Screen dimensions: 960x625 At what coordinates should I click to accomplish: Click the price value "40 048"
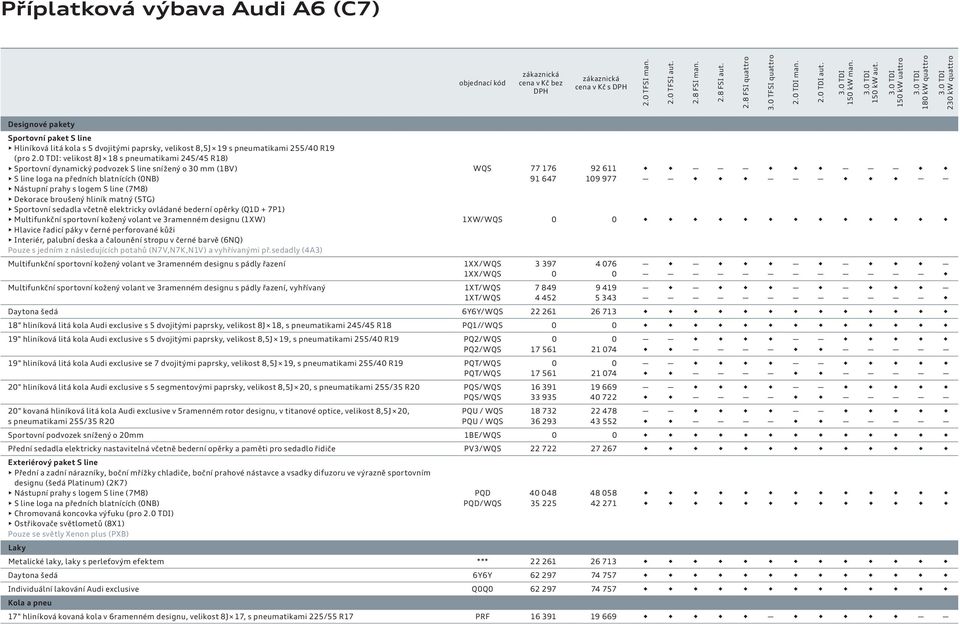click(543, 493)
